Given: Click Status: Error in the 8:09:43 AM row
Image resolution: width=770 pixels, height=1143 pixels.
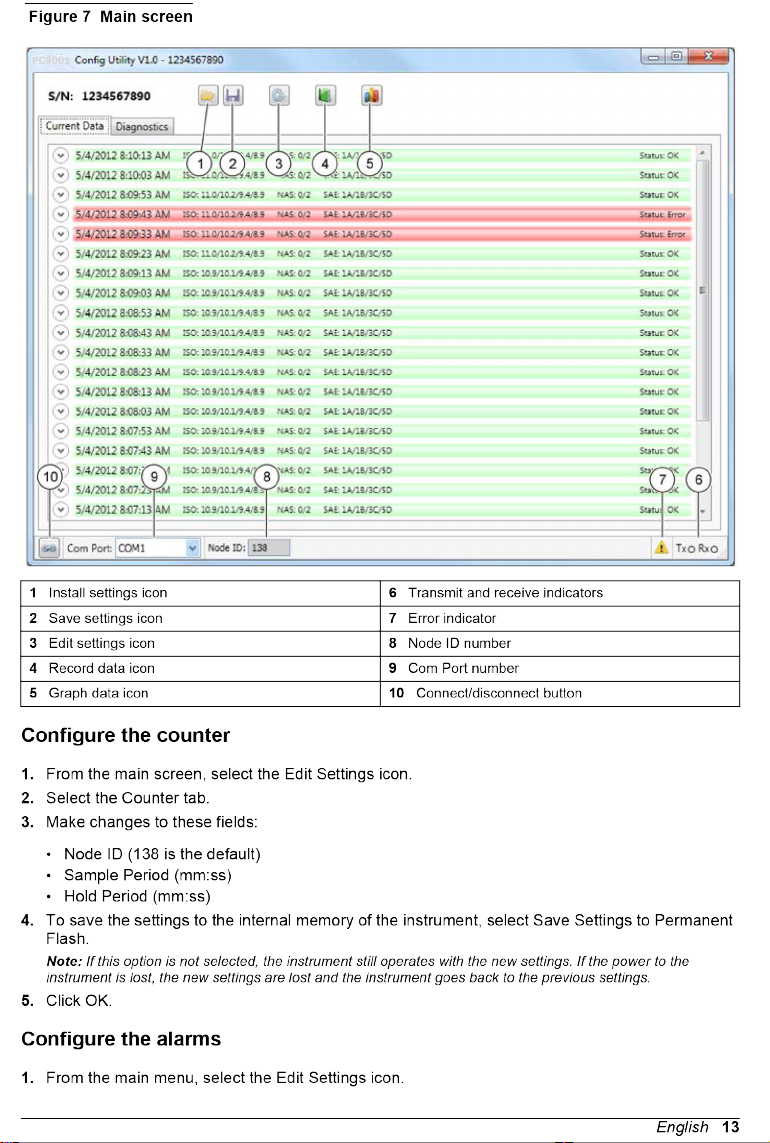Looking at the screenshot, I should tap(662, 214).
